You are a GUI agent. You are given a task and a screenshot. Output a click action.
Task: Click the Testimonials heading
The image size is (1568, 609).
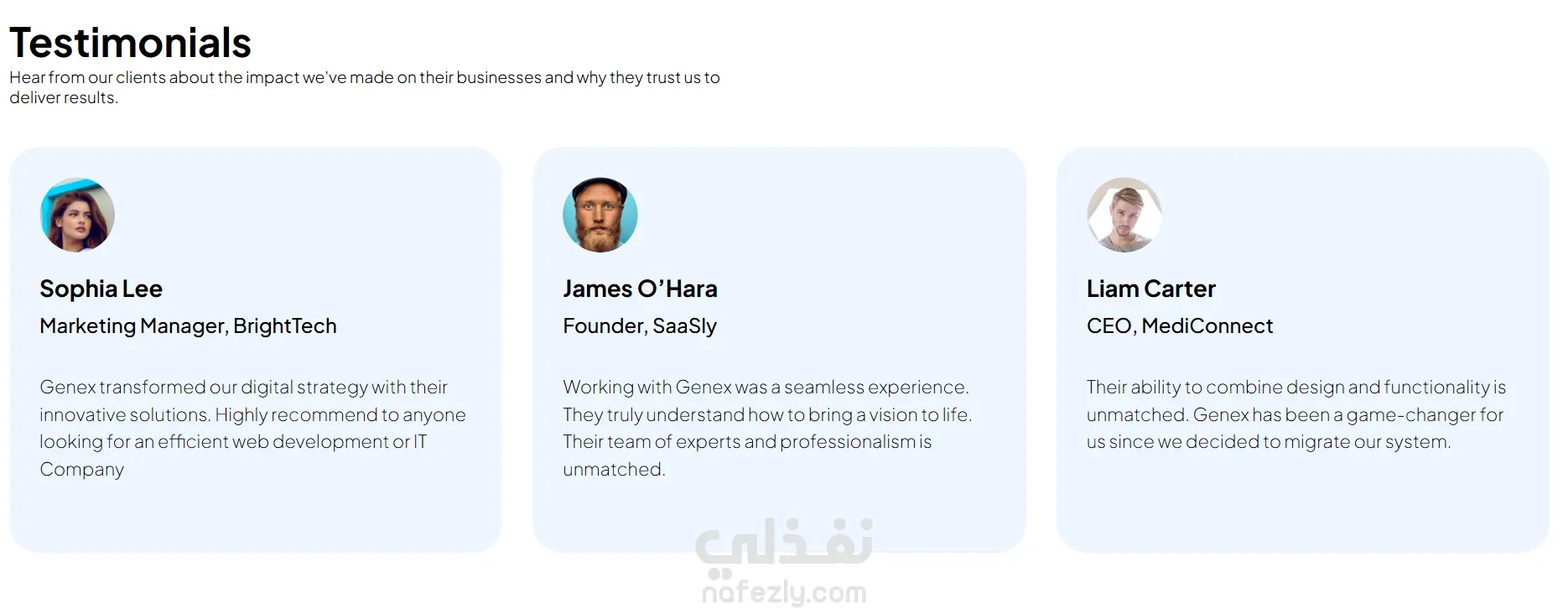pyautogui.click(x=130, y=42)
